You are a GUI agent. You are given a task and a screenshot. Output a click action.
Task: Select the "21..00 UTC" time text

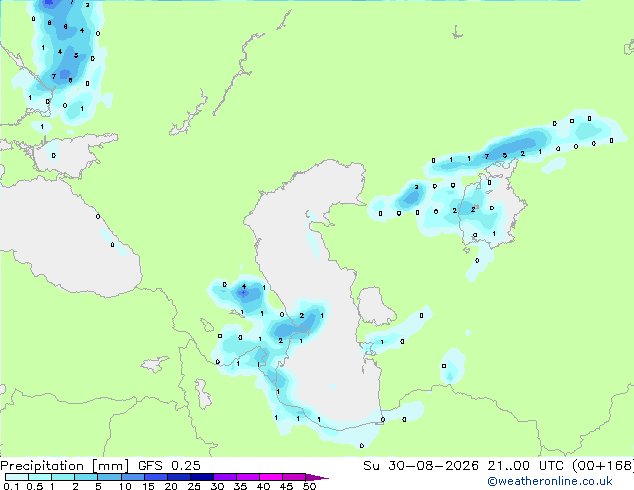point(525,466)
